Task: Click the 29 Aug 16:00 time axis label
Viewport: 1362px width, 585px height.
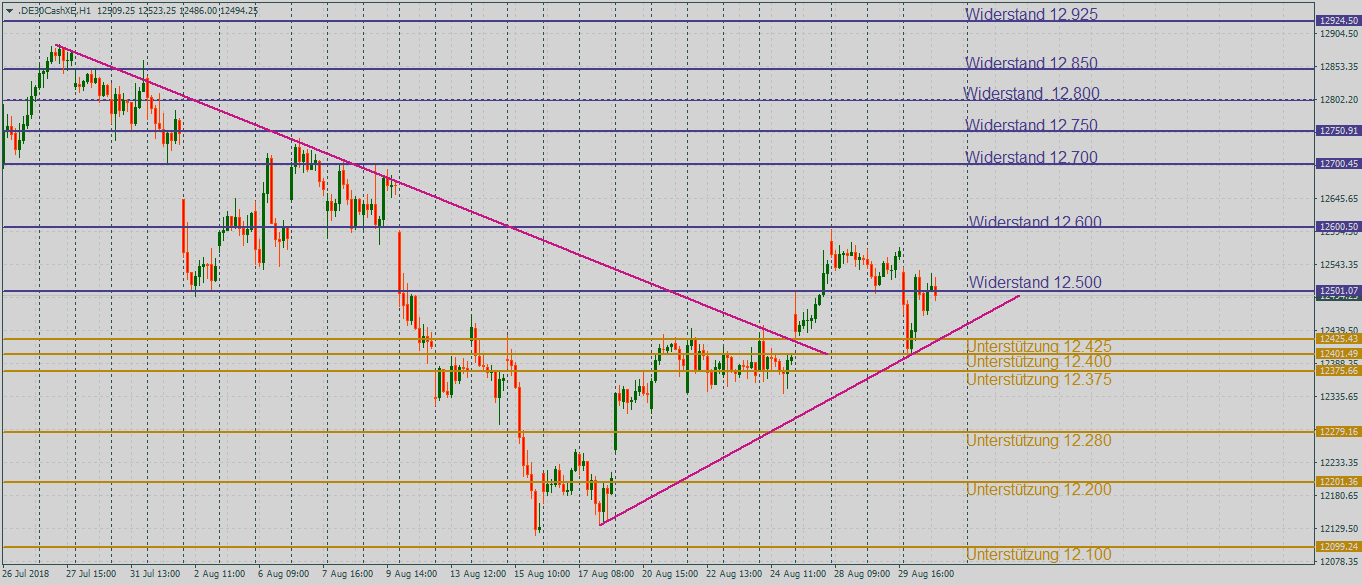Action: click(x=927, y=575)
